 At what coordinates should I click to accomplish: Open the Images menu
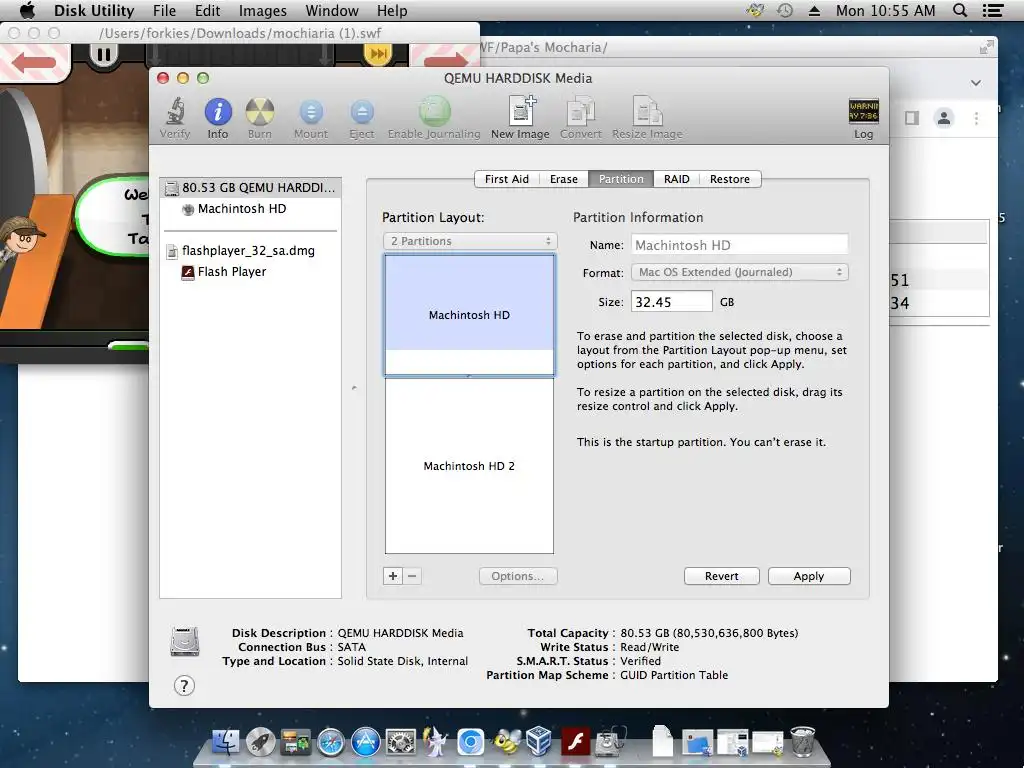click(x=263, y=10)
